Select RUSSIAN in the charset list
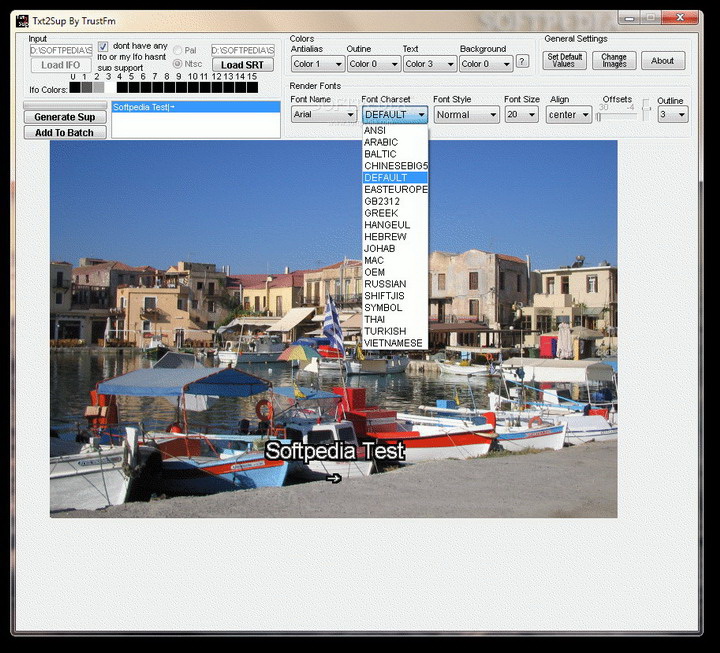This screenshot has height=653, width=720. (x=395, y=284)
